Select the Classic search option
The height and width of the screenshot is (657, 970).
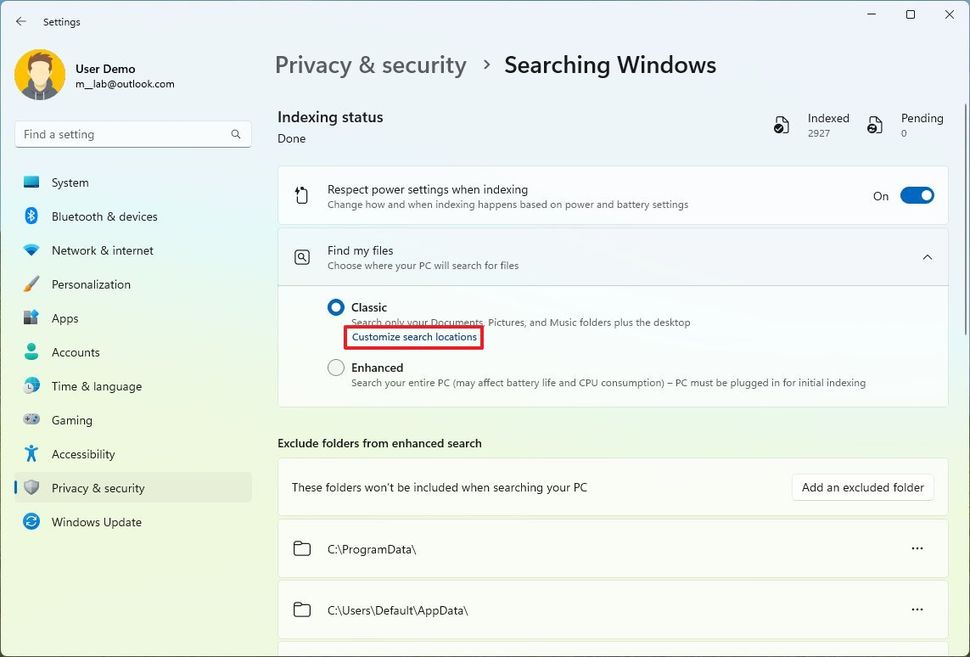pos(336,307)
